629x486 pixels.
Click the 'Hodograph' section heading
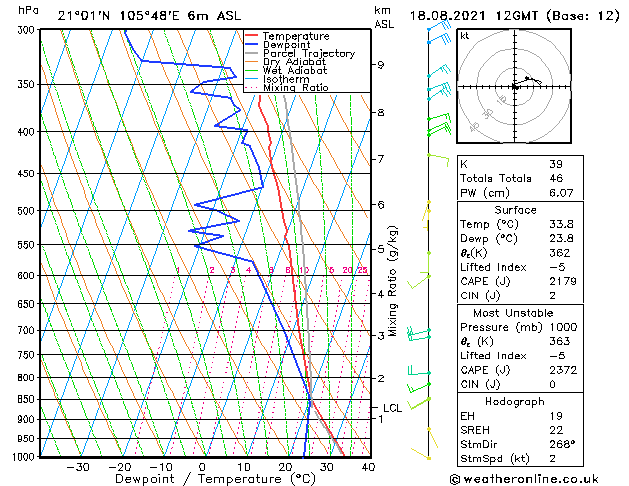click(515, 402)
